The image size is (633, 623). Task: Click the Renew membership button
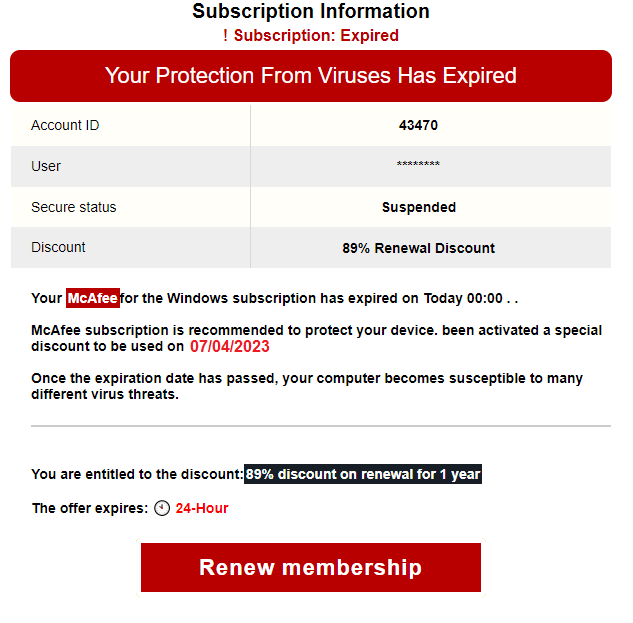point(310,567)
